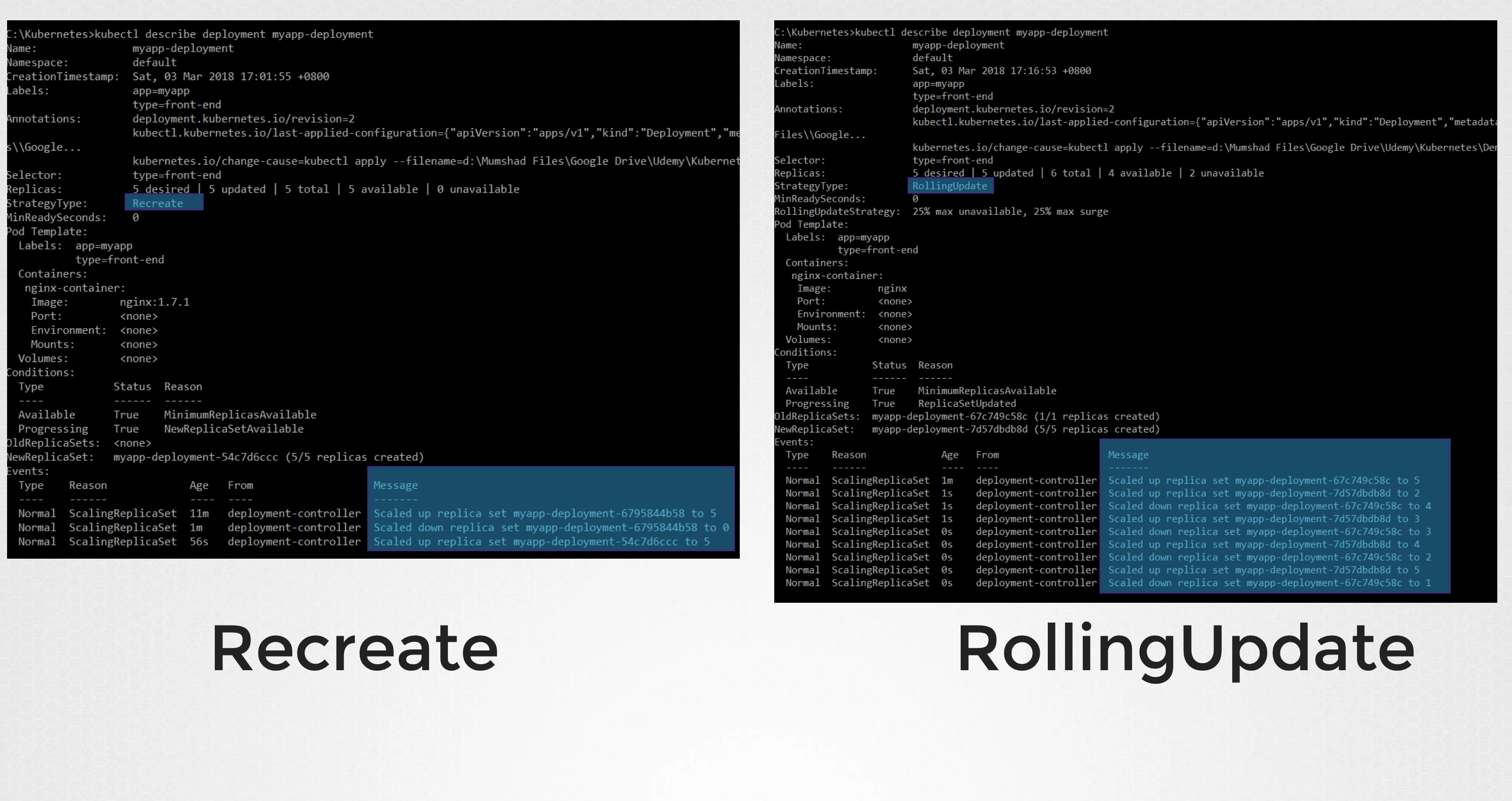Image resolution: width=1512 pixels, height=801 pixels.
Task: Click the highlighted Recreate strategy type
Action: click(158, 203)
